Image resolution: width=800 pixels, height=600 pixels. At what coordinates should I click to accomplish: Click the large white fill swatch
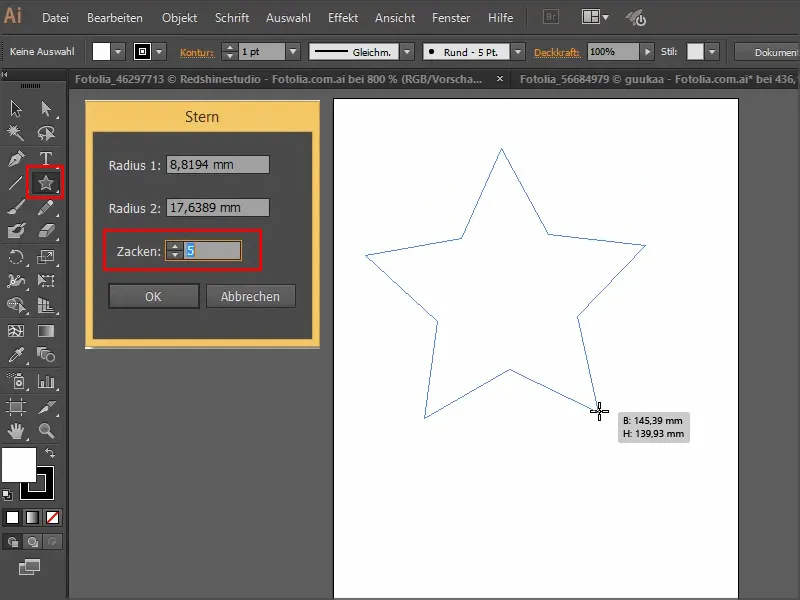(19, 464)
